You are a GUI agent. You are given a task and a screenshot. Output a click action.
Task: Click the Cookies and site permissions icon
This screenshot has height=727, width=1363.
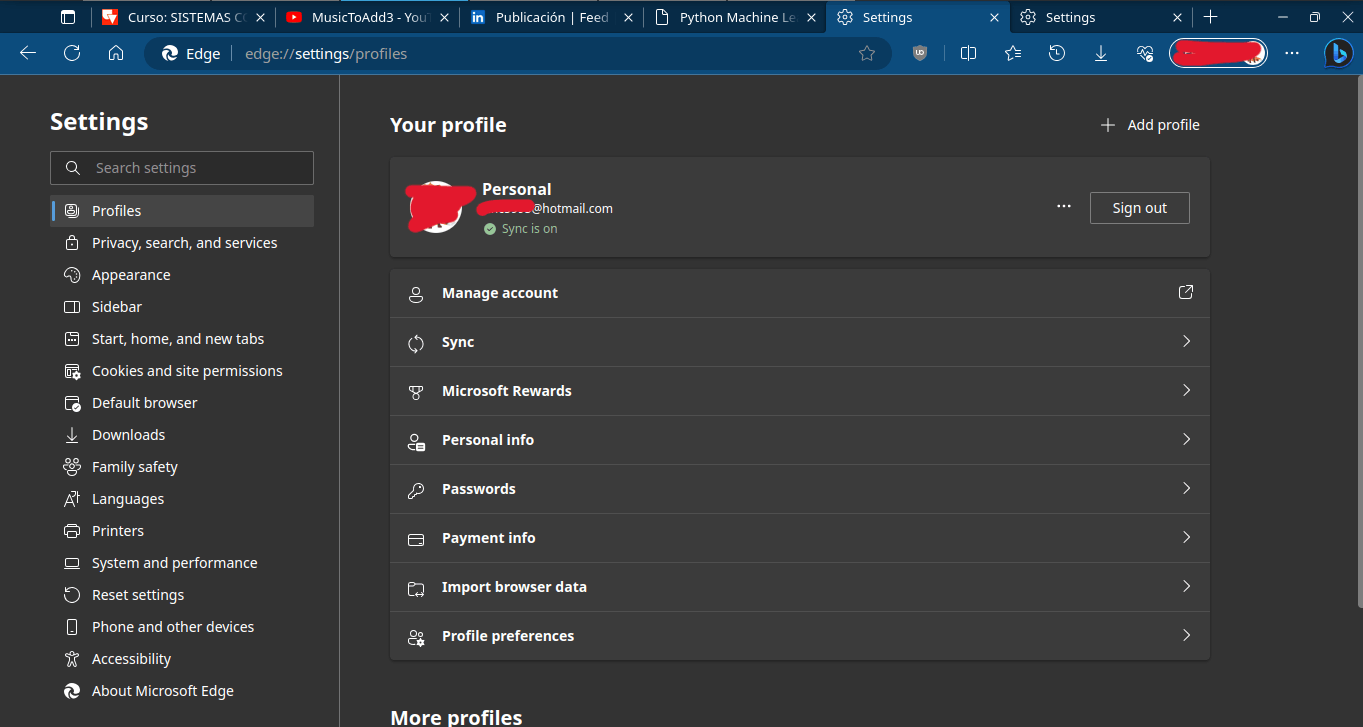72,371
